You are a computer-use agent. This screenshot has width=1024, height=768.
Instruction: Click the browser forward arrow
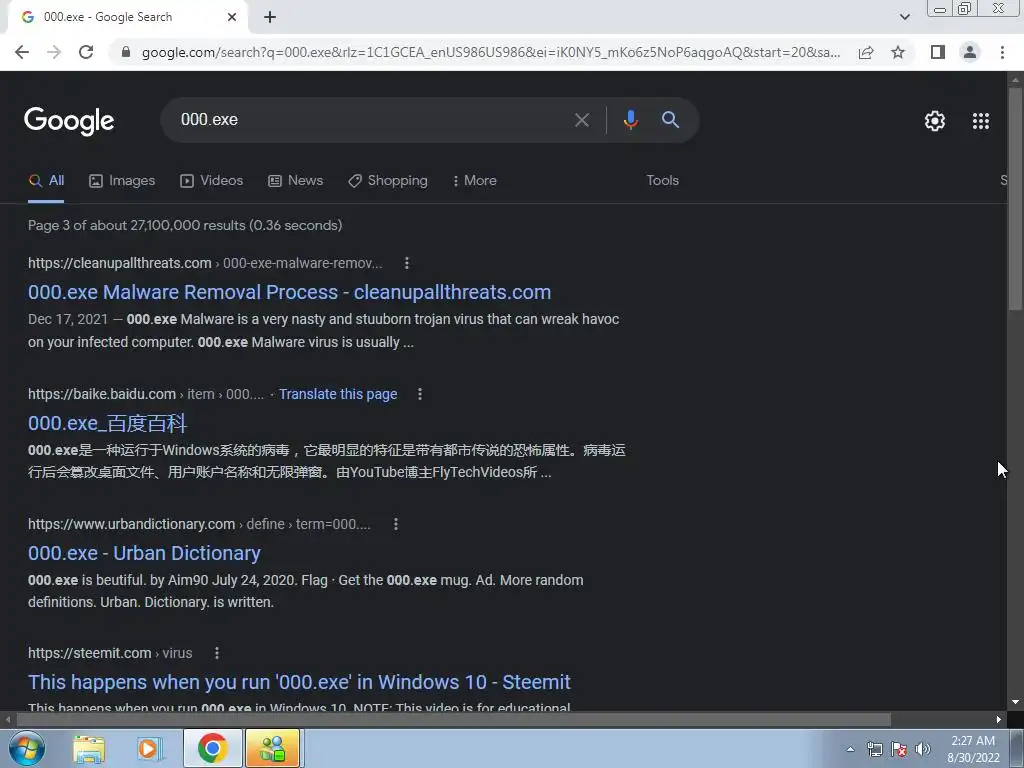coord(54,52)
